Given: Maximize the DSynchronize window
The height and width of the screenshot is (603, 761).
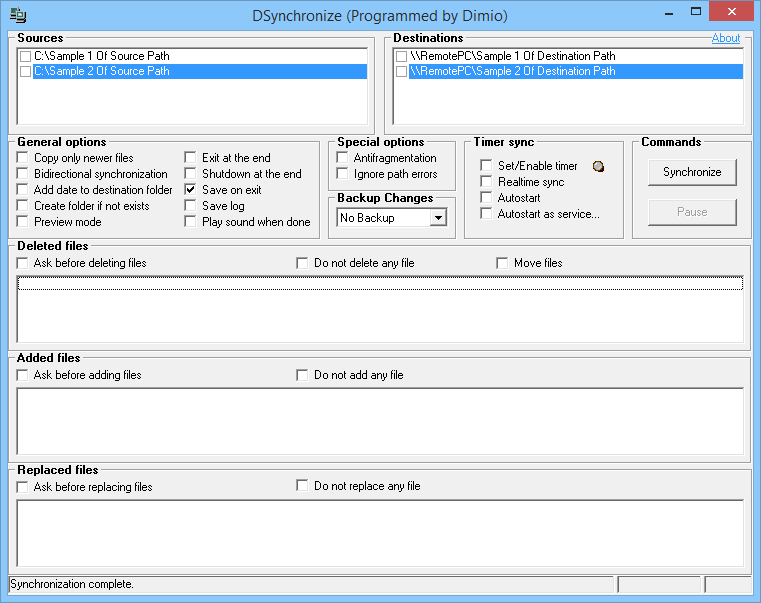Looking at the screenshot, I should coord(696,12).
